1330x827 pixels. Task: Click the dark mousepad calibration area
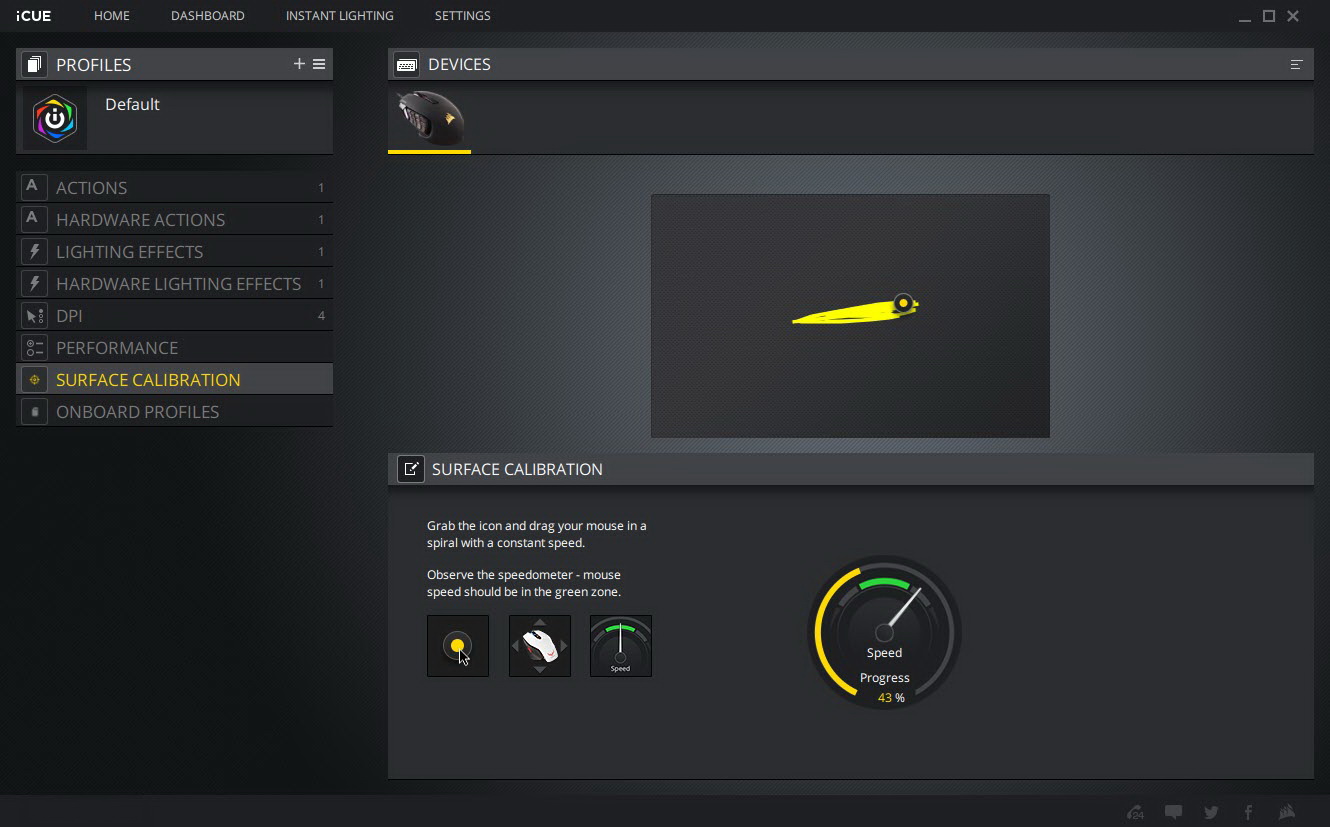click(850, 316)
